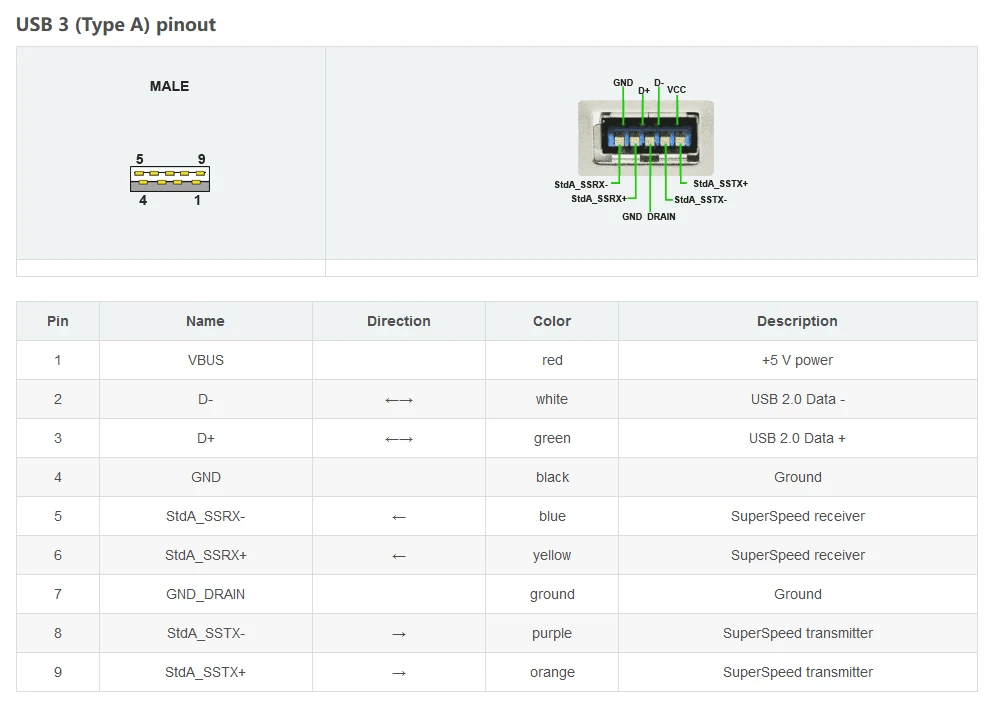Click the +5 V power description
The image size is (989, 704).
click(x=797, y=360)
